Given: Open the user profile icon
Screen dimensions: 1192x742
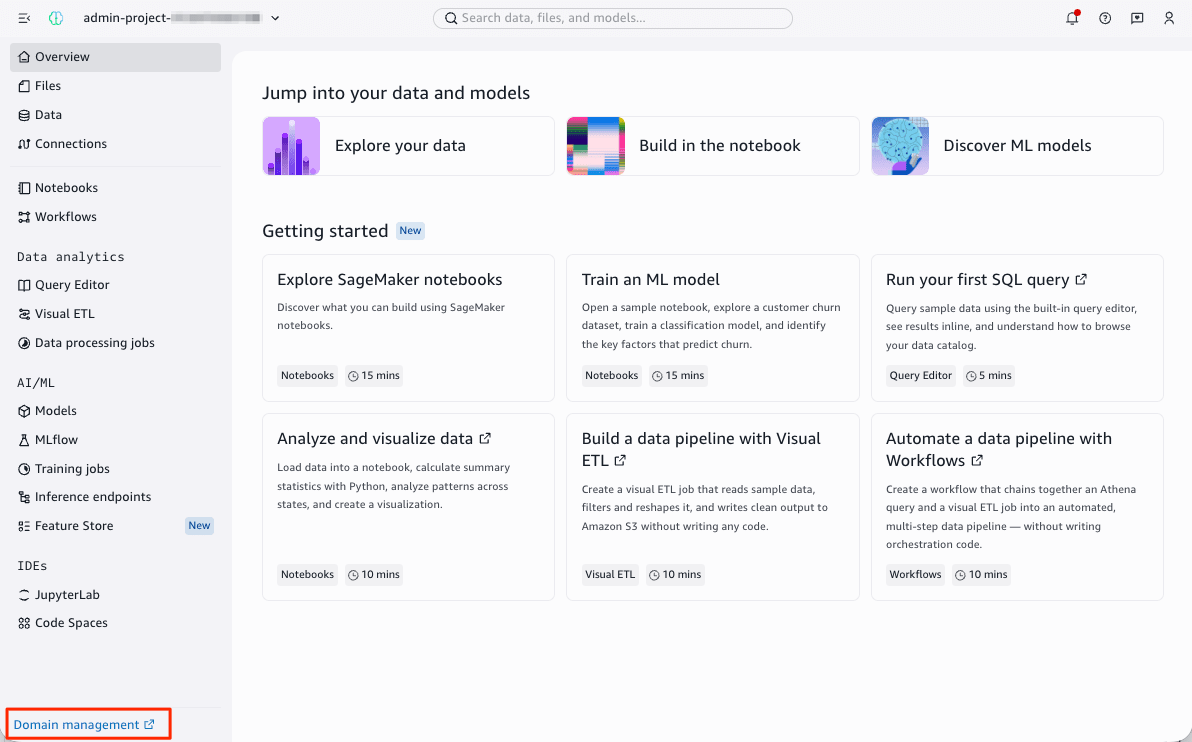Looking at the screenshot, I should coord(1169,18).
